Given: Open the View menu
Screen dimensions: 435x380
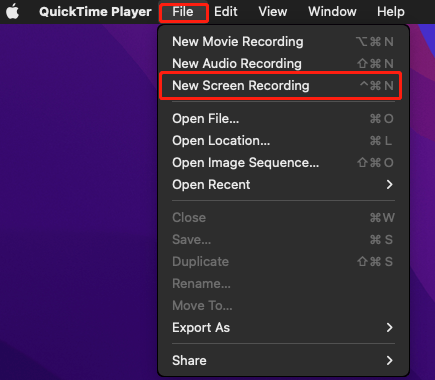Looking at the screenshot, I should point(273,12).
